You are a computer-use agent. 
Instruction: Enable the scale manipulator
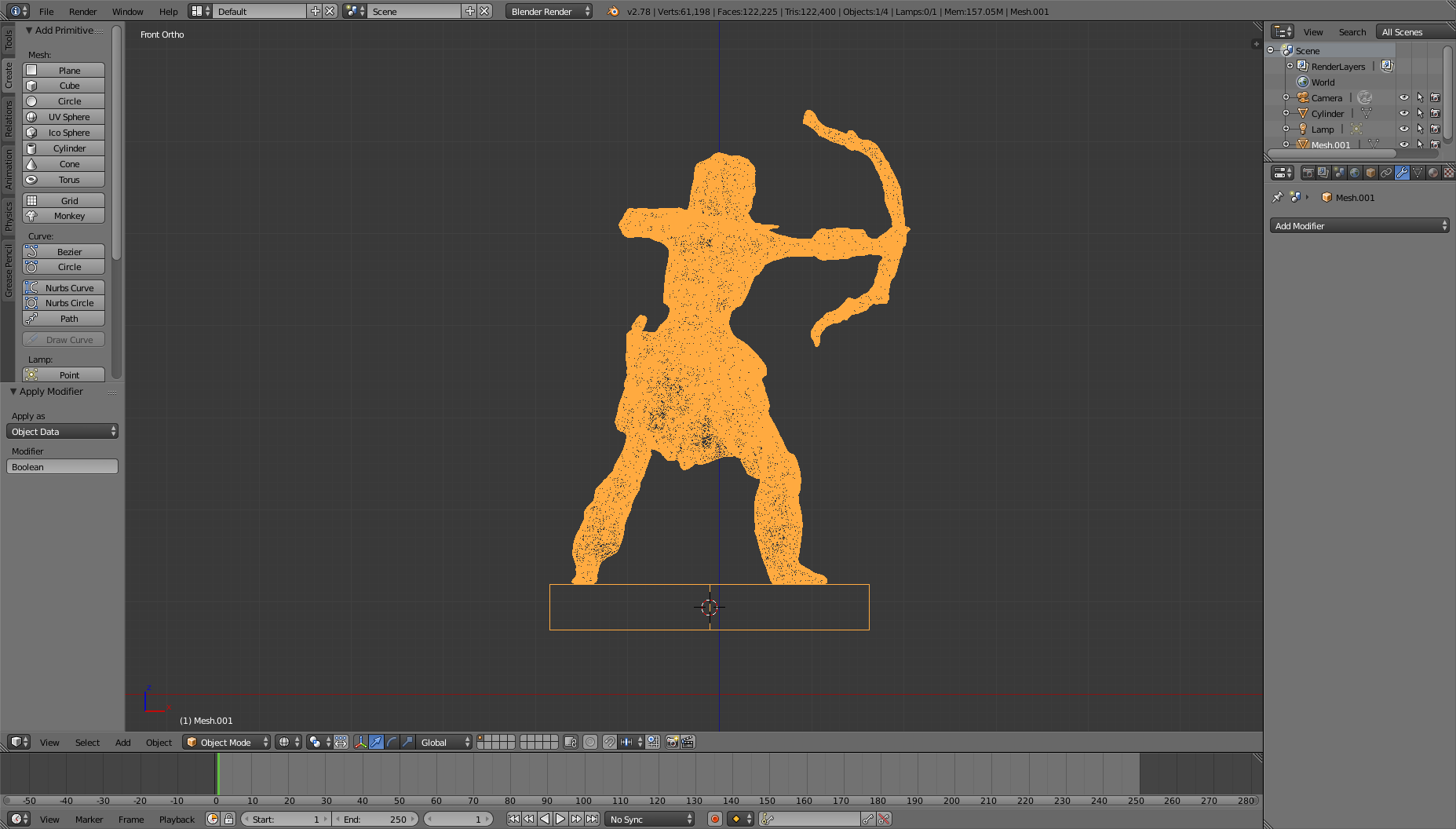[x=407, y=742]
